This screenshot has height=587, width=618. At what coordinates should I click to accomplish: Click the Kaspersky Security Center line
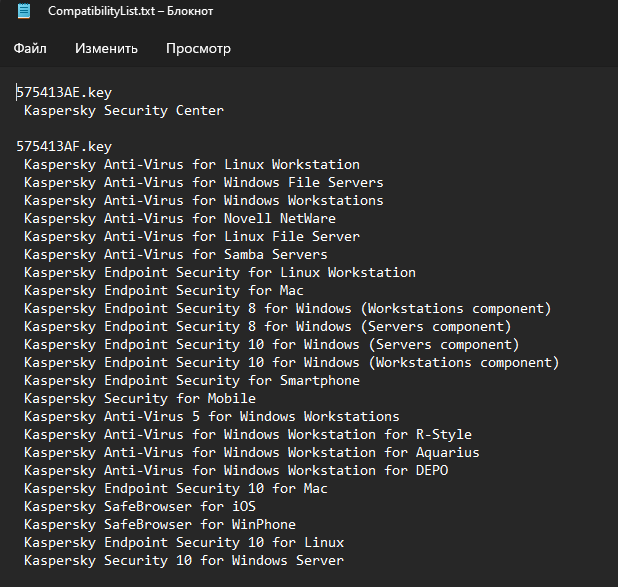tap(124, 110)
